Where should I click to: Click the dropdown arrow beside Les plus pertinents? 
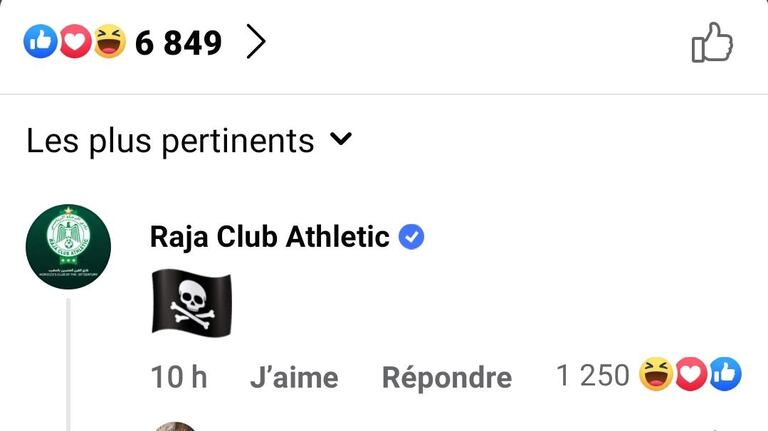pyautogui.click(x=341, y=139)
